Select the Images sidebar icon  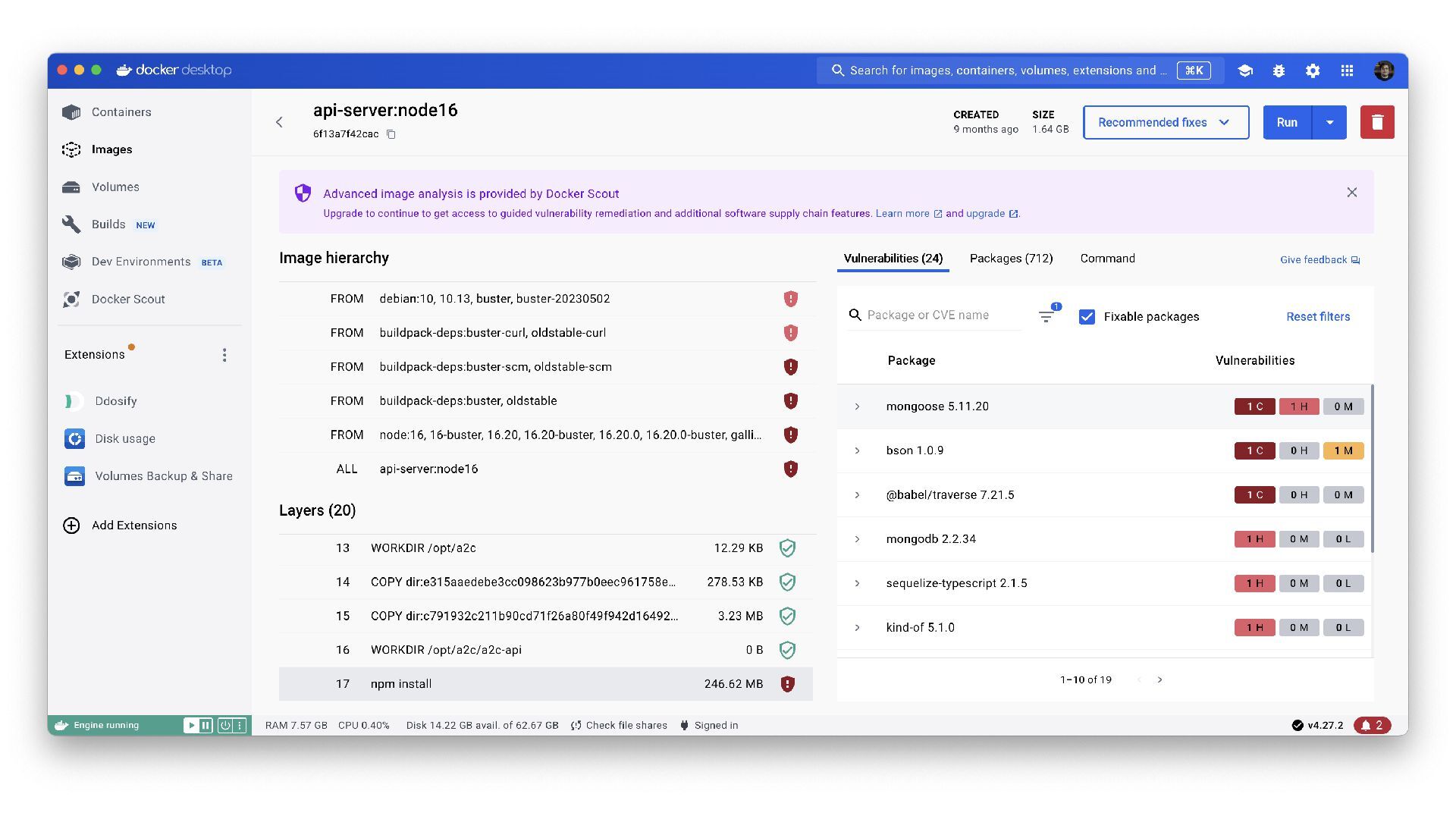pos(71,149)
